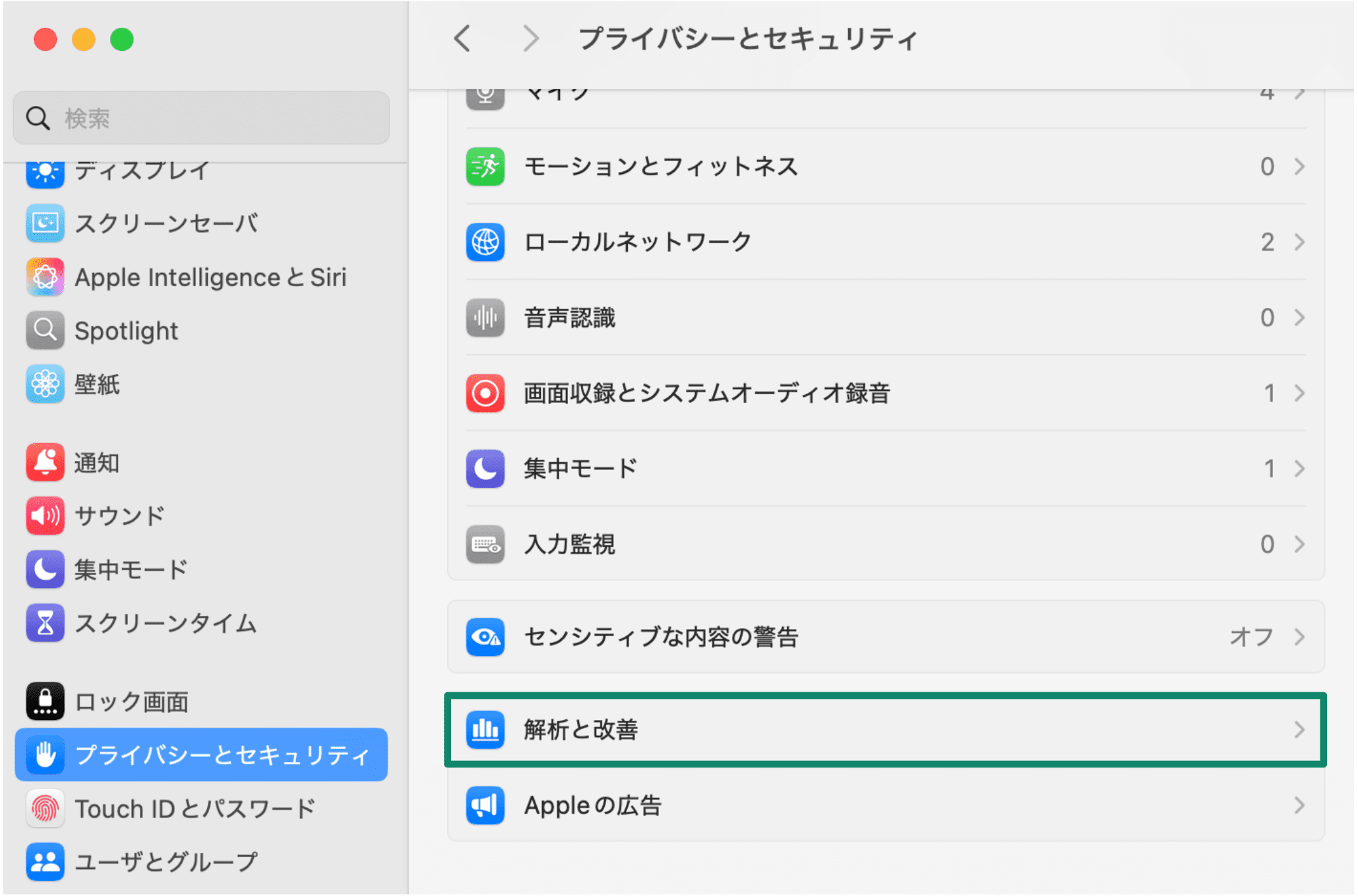This screenshot has height=896, width=1358.
Task: Open 解析と改善 details via its chevron
Action: (1299, 730)
